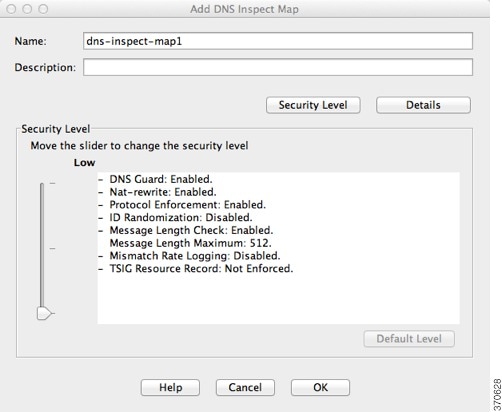Image resolution: width=502 pixels, height=412 pixels.
Task: Click the Security Level button
Action: [x=313, y=105]
